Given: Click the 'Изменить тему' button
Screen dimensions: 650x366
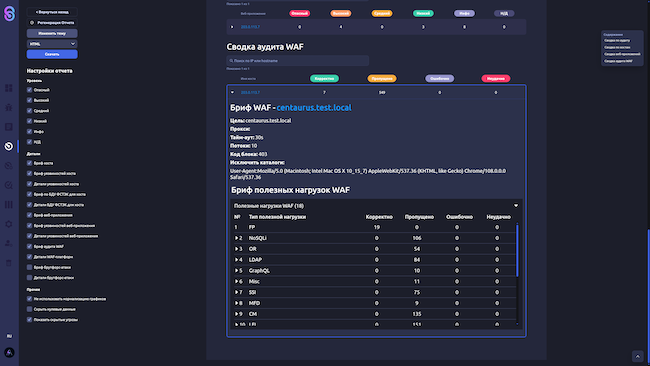Looking at the screenshot, I should (52, 33).
